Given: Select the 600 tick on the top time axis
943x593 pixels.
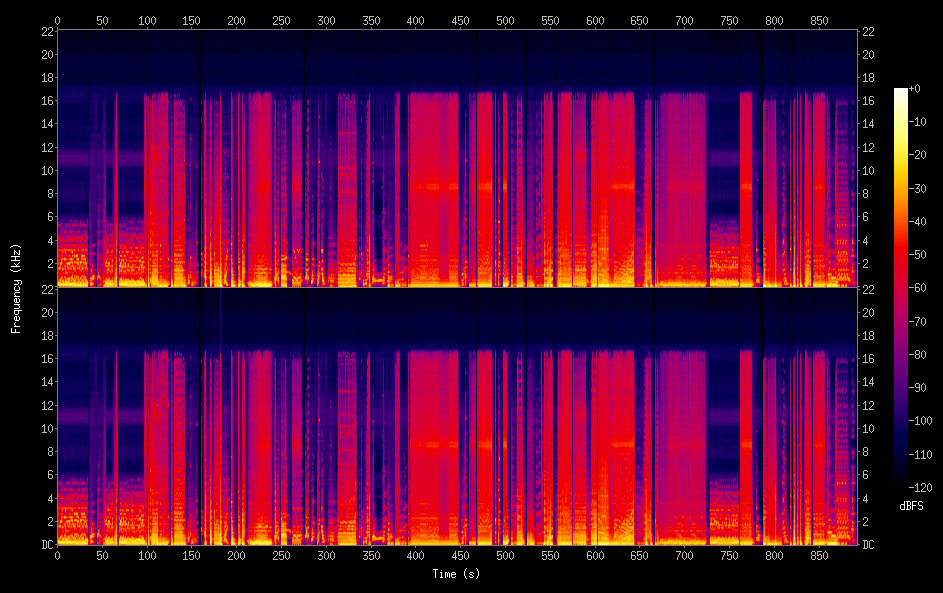Looking at the screenshot, I should click(x=595, y=20).
